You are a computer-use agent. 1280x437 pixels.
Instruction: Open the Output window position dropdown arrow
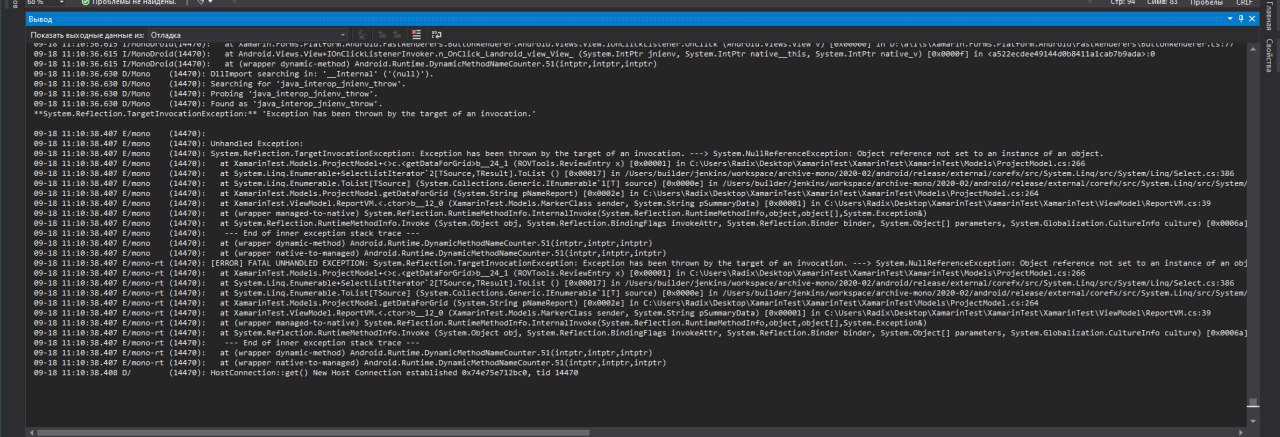1231,18
